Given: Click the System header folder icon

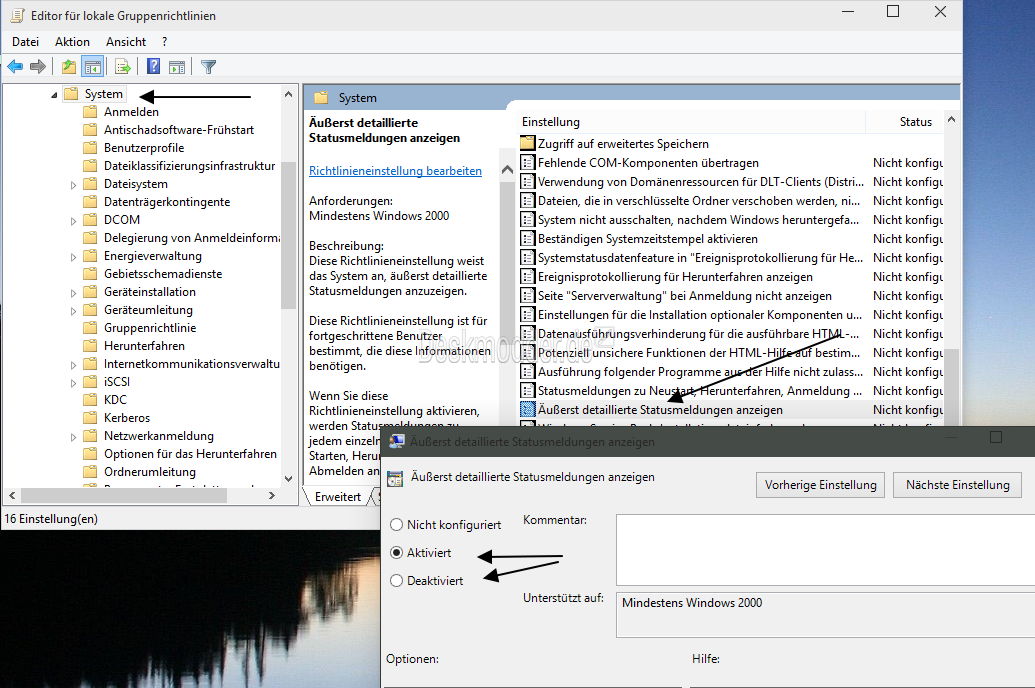Looking at the screenshot, I should [321, 98].
